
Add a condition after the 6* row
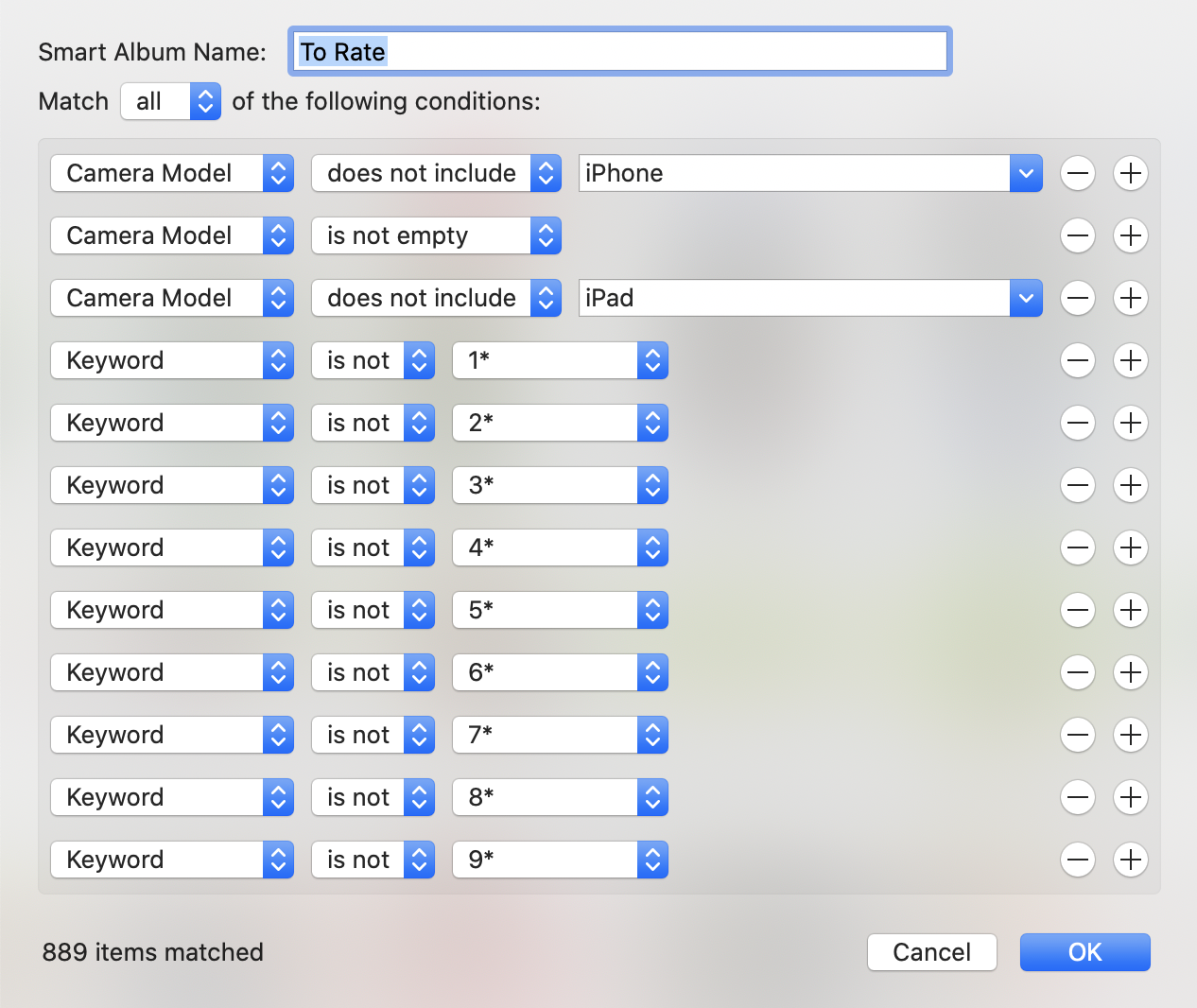pos(1131,672)
